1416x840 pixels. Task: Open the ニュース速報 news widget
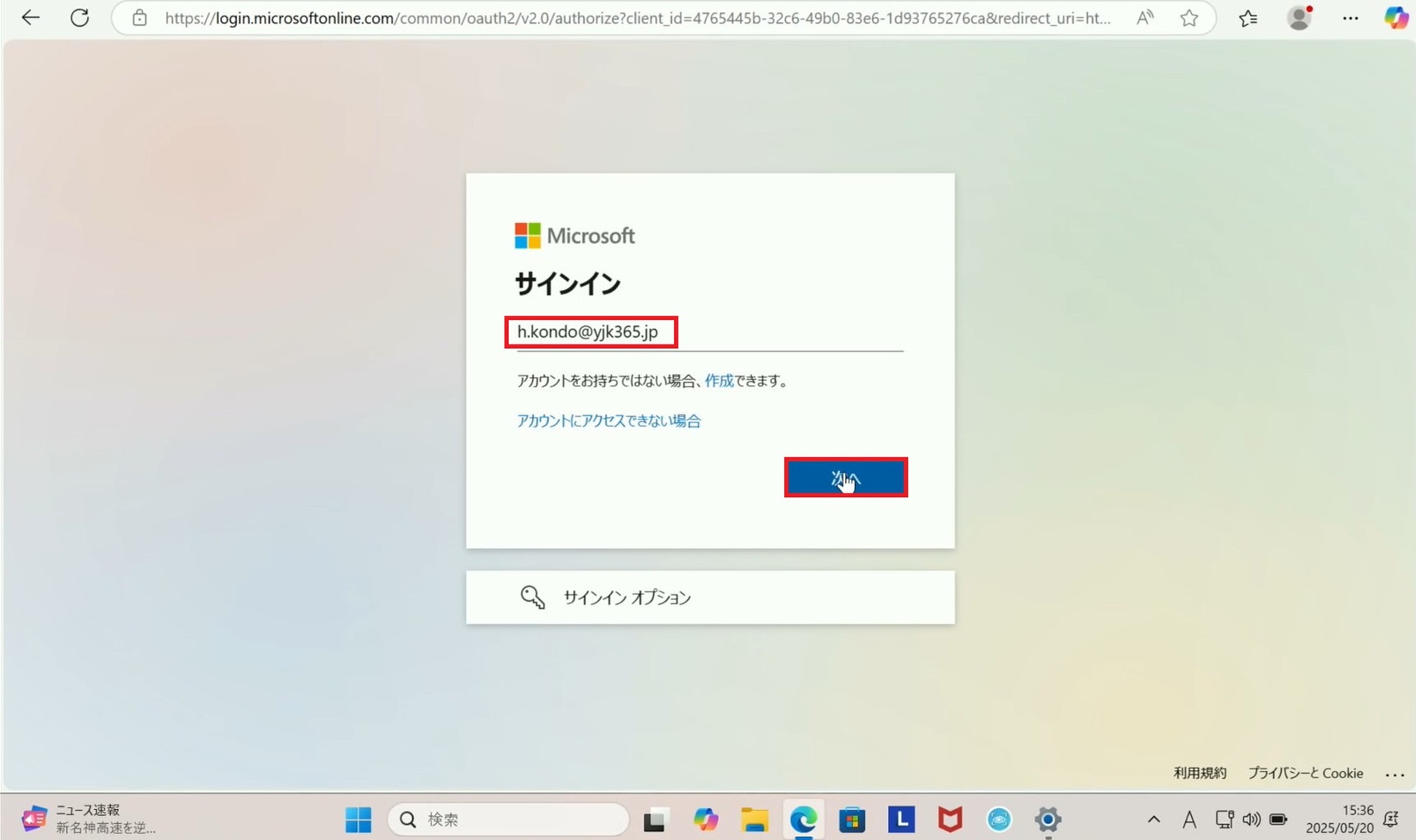(x=88, y=819)
